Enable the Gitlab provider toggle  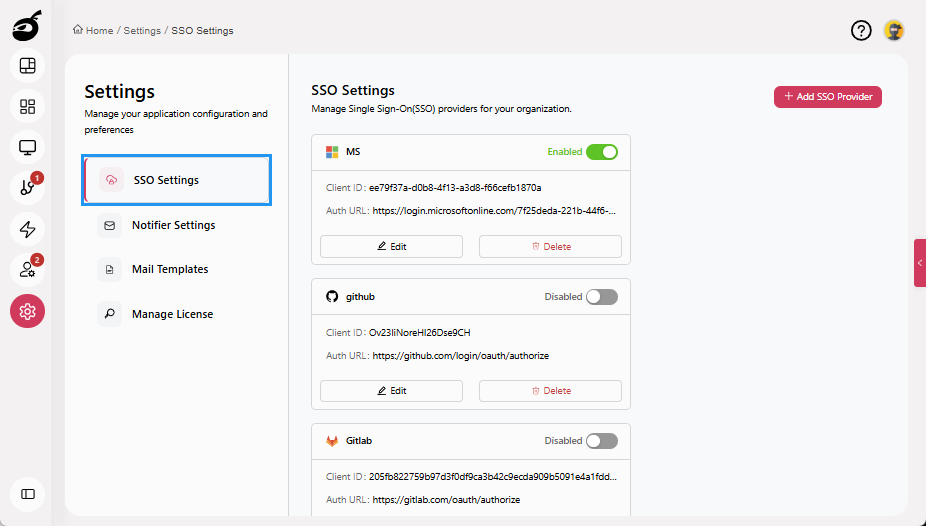click(x=602, y=441)
